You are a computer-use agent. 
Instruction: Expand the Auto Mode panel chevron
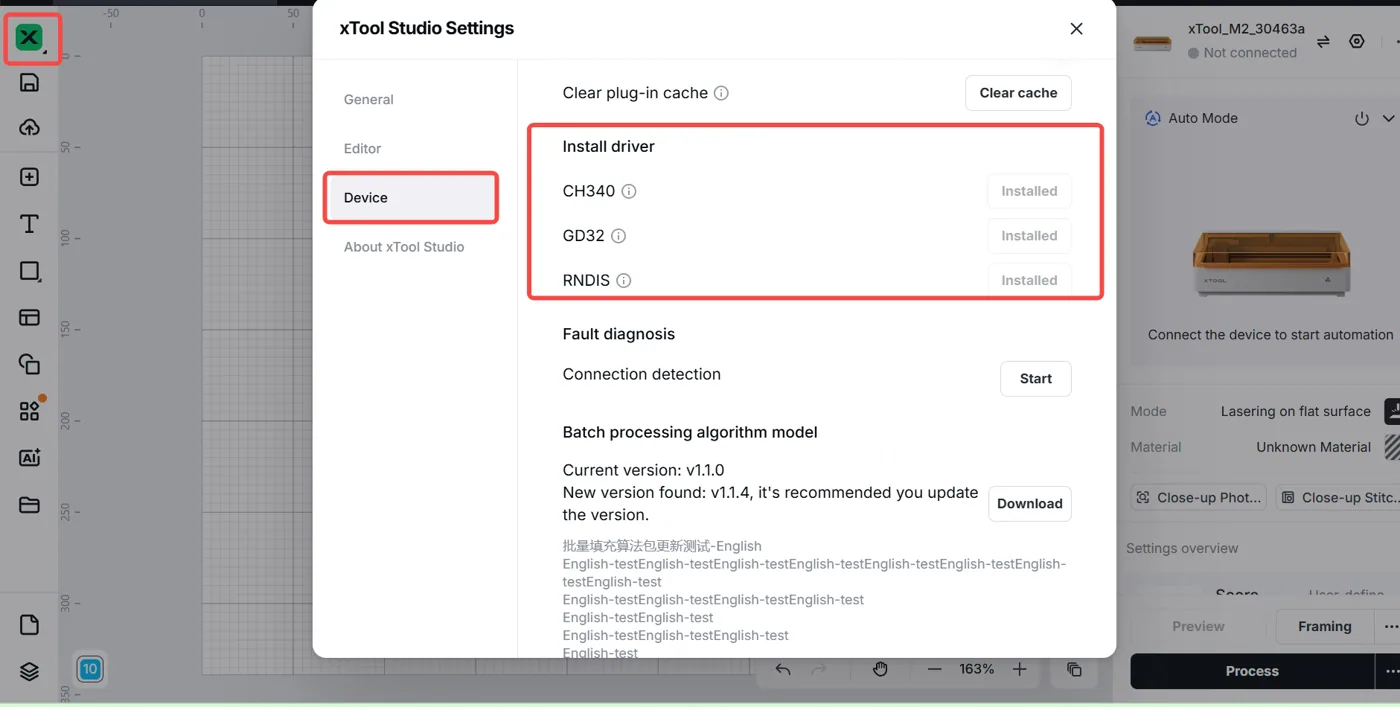tap(1389, 118)
